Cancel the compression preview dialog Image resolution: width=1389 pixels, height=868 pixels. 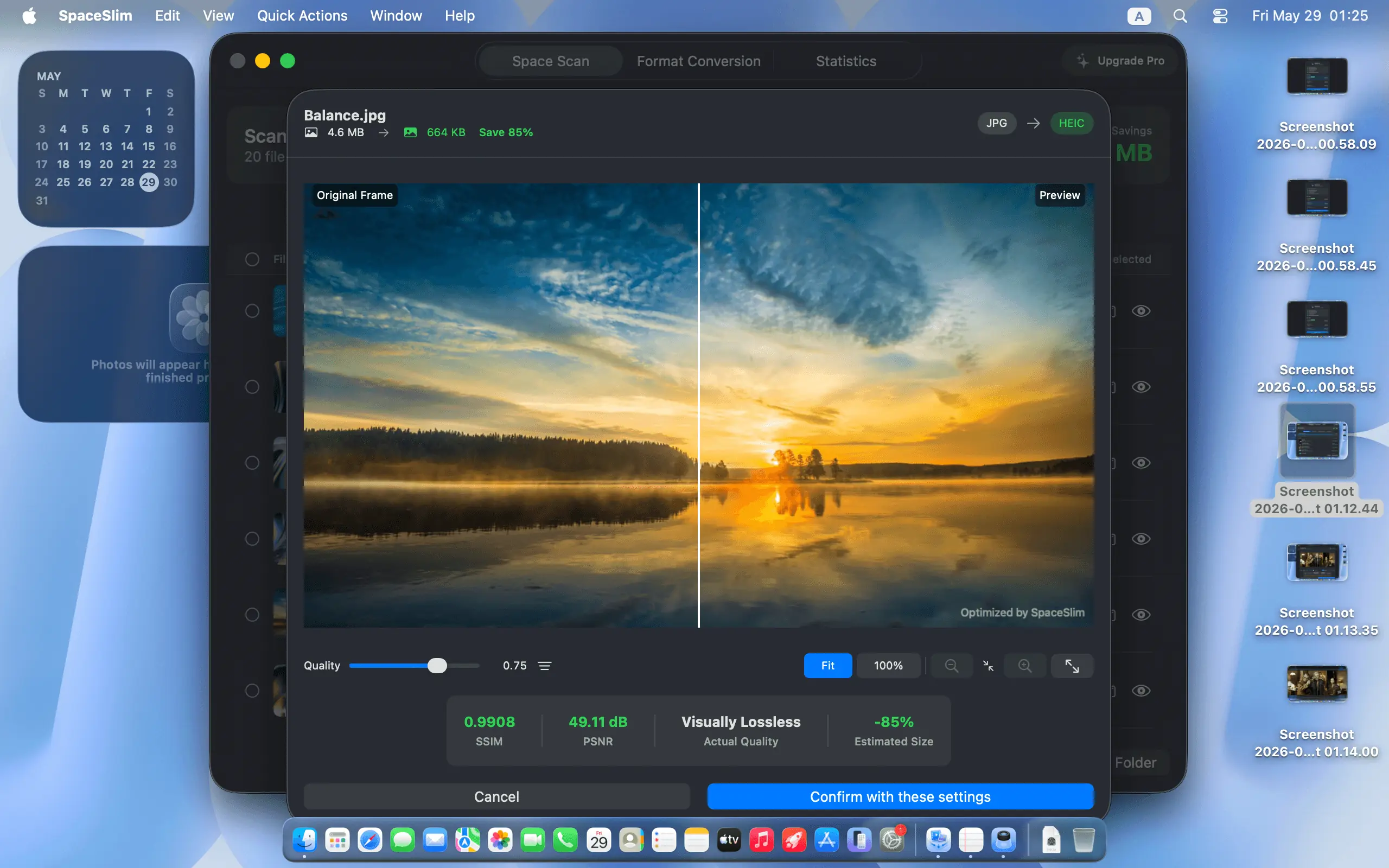[x=496, y=797]
